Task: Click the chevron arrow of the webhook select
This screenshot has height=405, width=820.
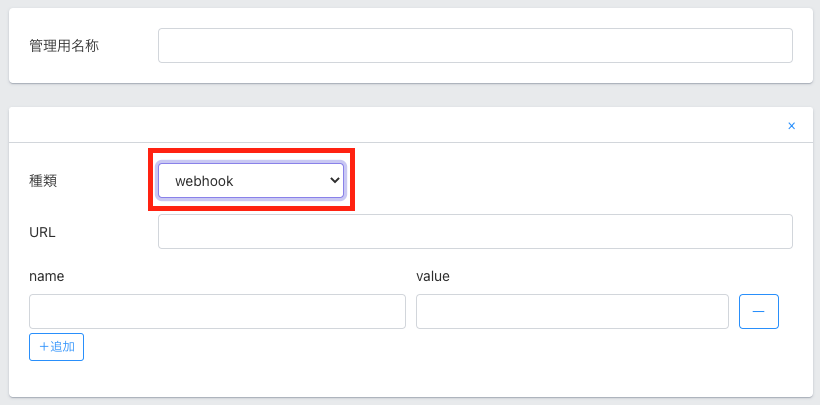Action: click(334, 180)
